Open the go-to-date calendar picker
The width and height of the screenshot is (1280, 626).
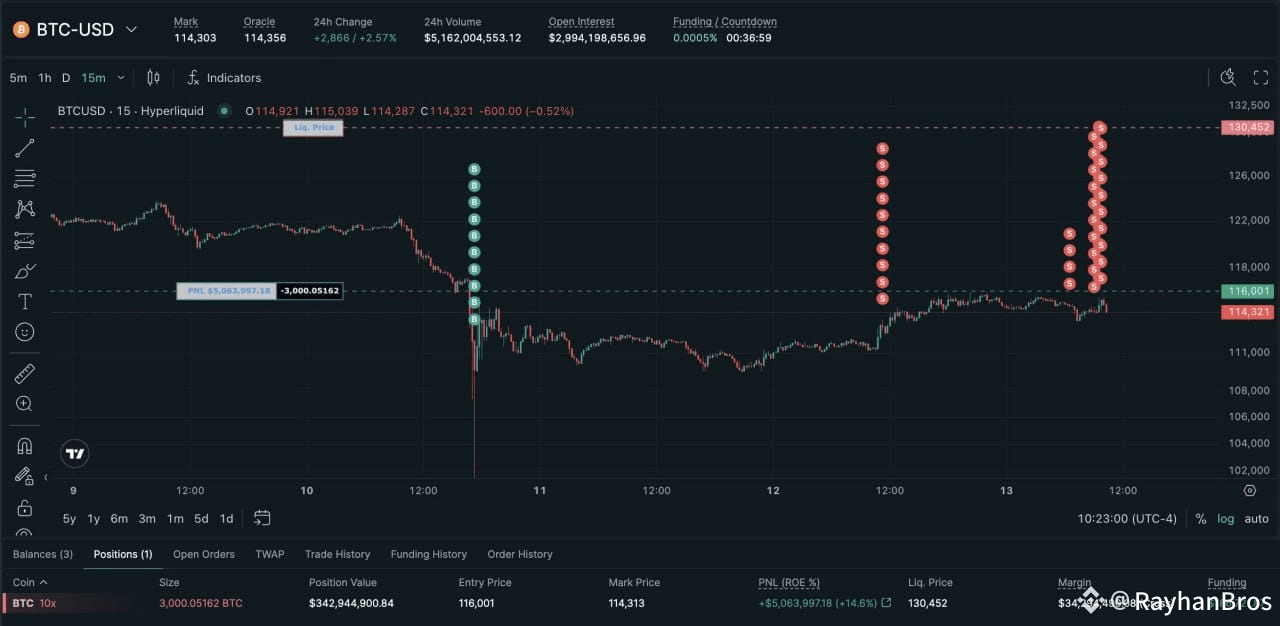click(x=262, y=518)
